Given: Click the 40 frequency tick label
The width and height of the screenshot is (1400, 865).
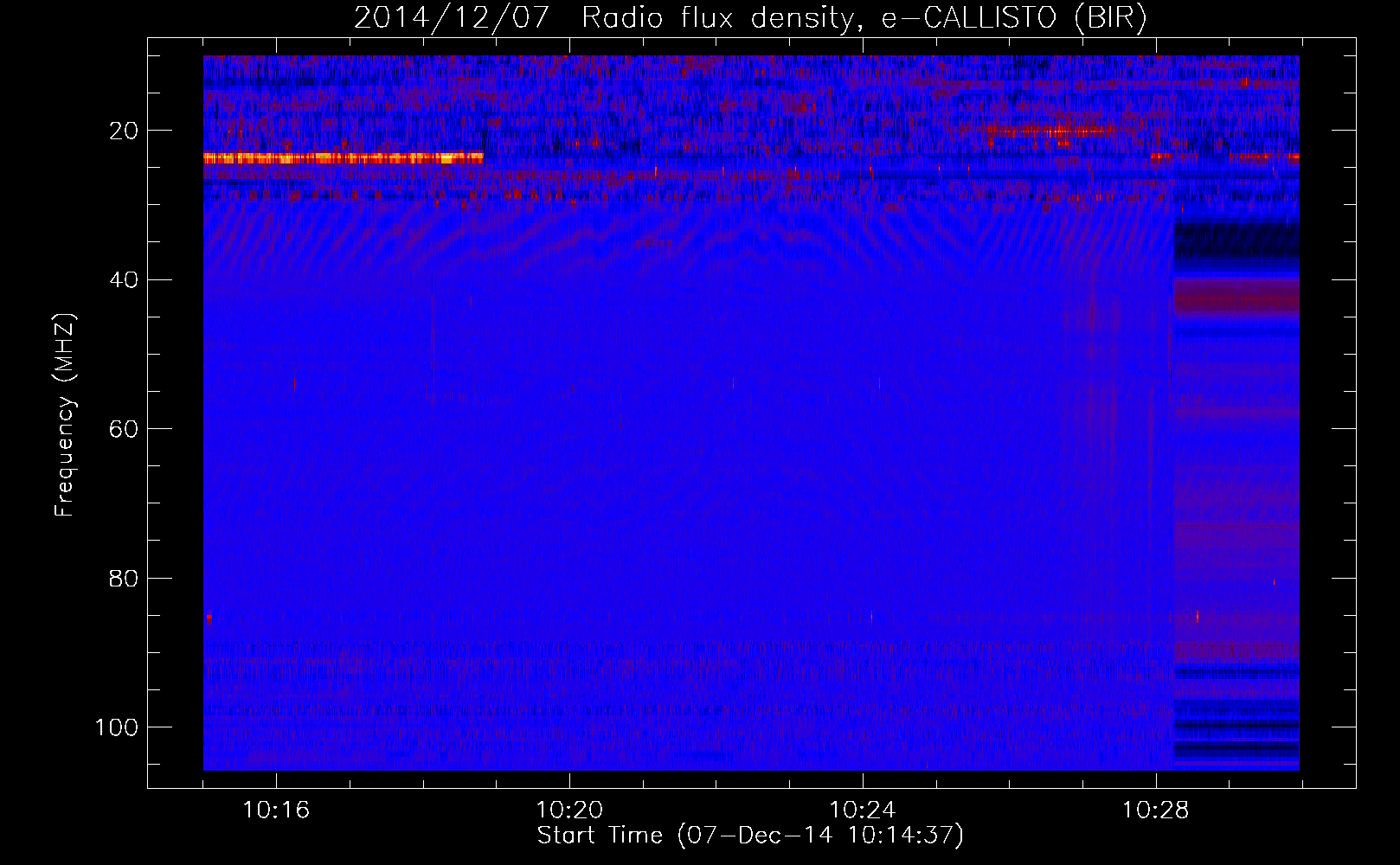Looking at the screenshot, I should pyautogui.click(x=125, y=280).
